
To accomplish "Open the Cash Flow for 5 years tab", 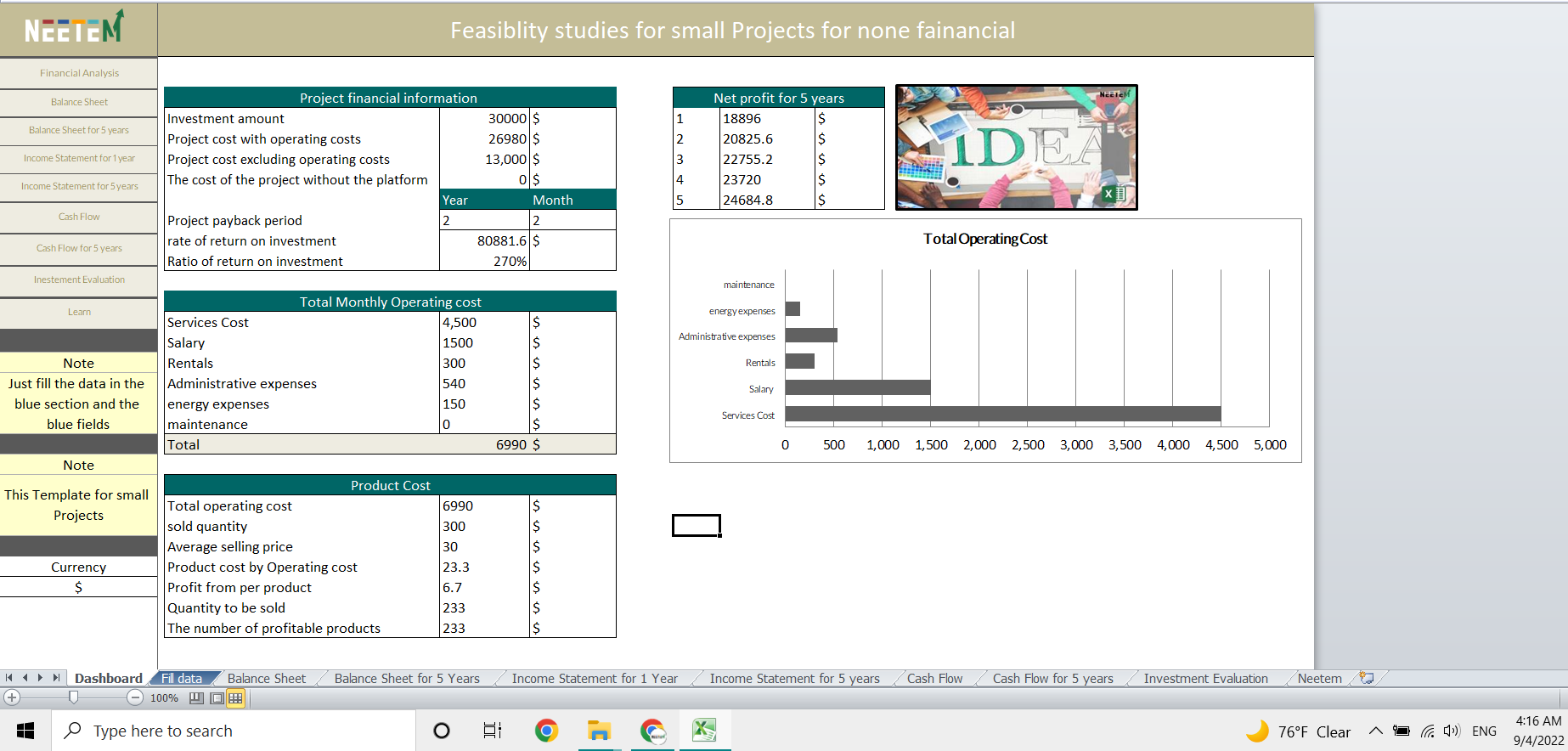I will point(1053,678).
